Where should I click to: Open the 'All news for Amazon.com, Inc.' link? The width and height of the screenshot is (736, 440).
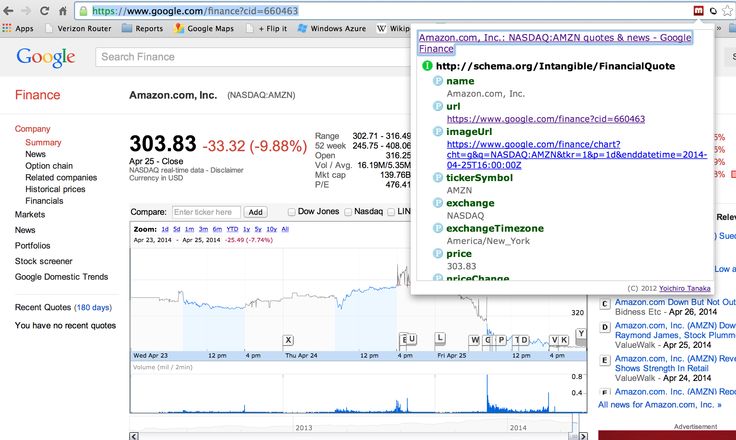(660, 405)
